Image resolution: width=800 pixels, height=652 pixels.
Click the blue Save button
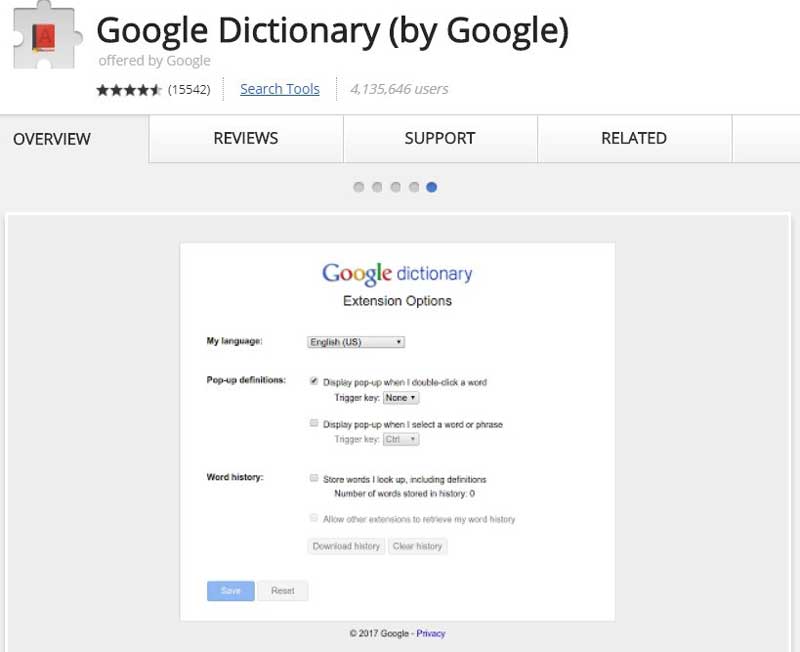tap(231, 591)
